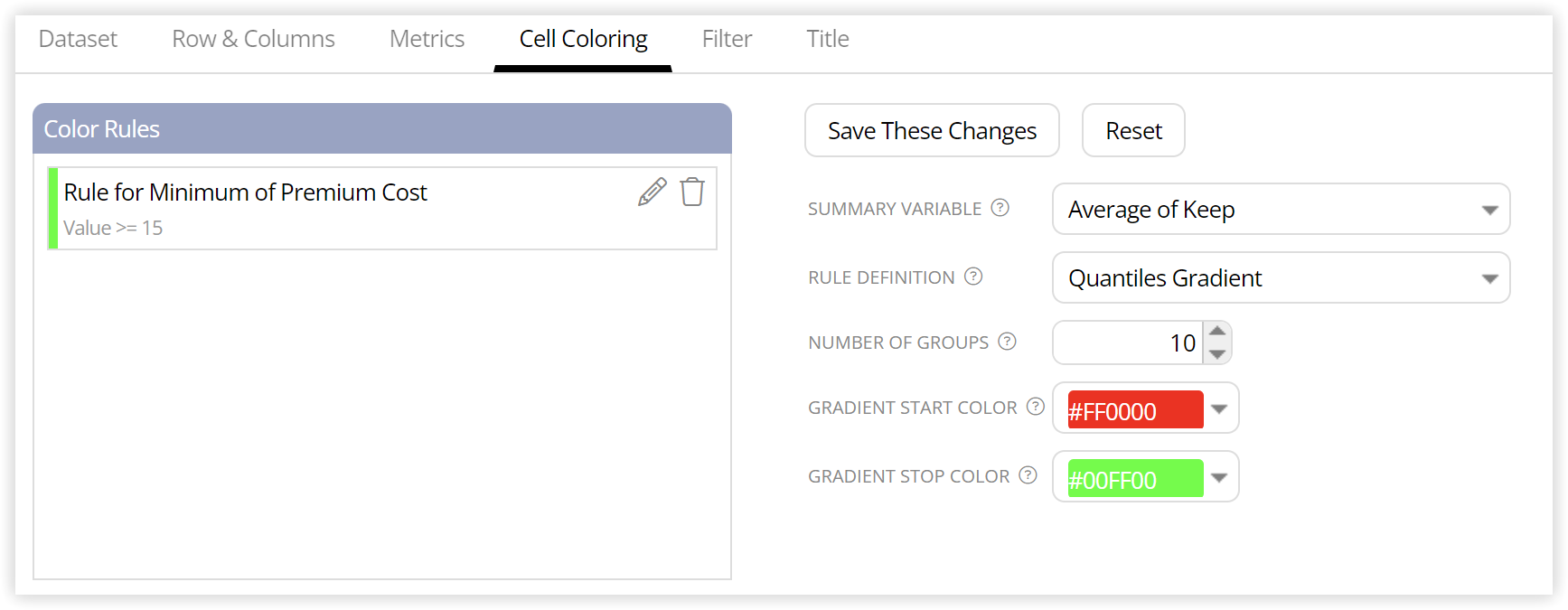Increase the number of groups
Image resolution: width=1568 pixels, height=610 pixels.
(1217, 332)
